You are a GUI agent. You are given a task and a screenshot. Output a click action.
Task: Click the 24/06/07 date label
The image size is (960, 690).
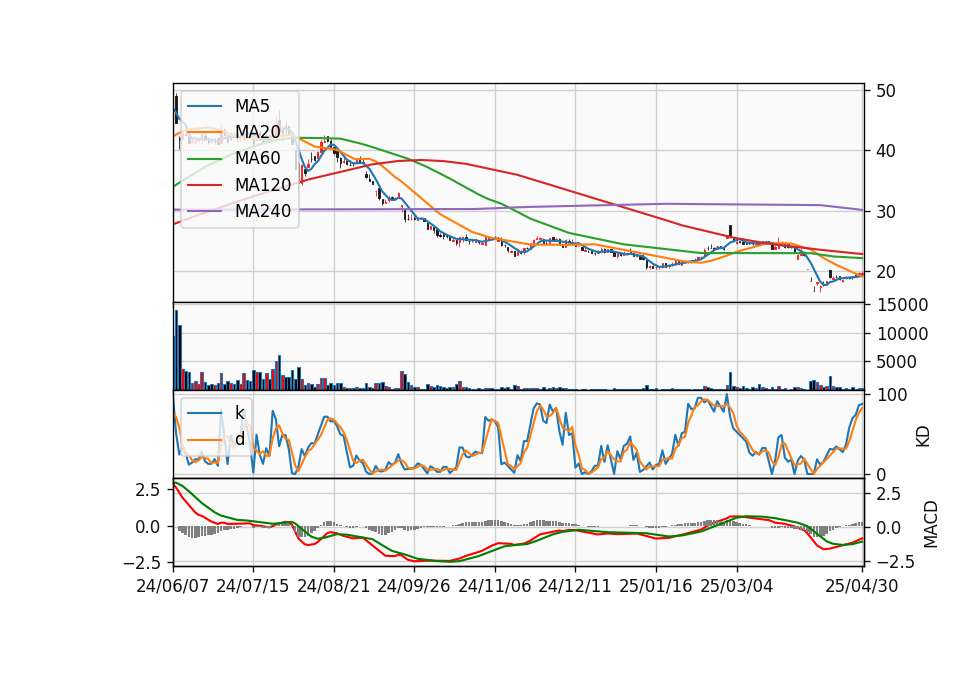(173, 586)
